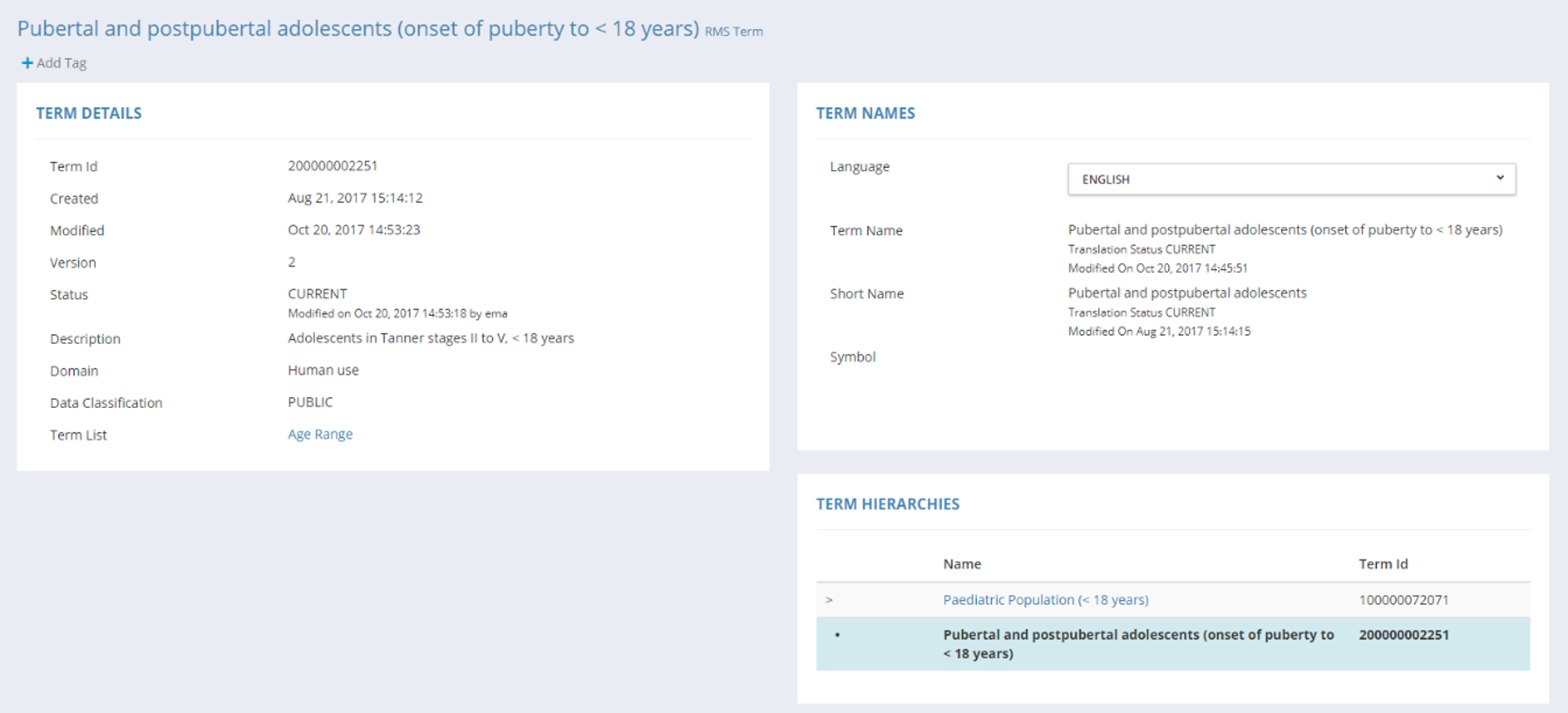This screenshot has width=1568, height=713.
Task: Click the TERM HIERARCHIES section heading
Action: [887, 504]
